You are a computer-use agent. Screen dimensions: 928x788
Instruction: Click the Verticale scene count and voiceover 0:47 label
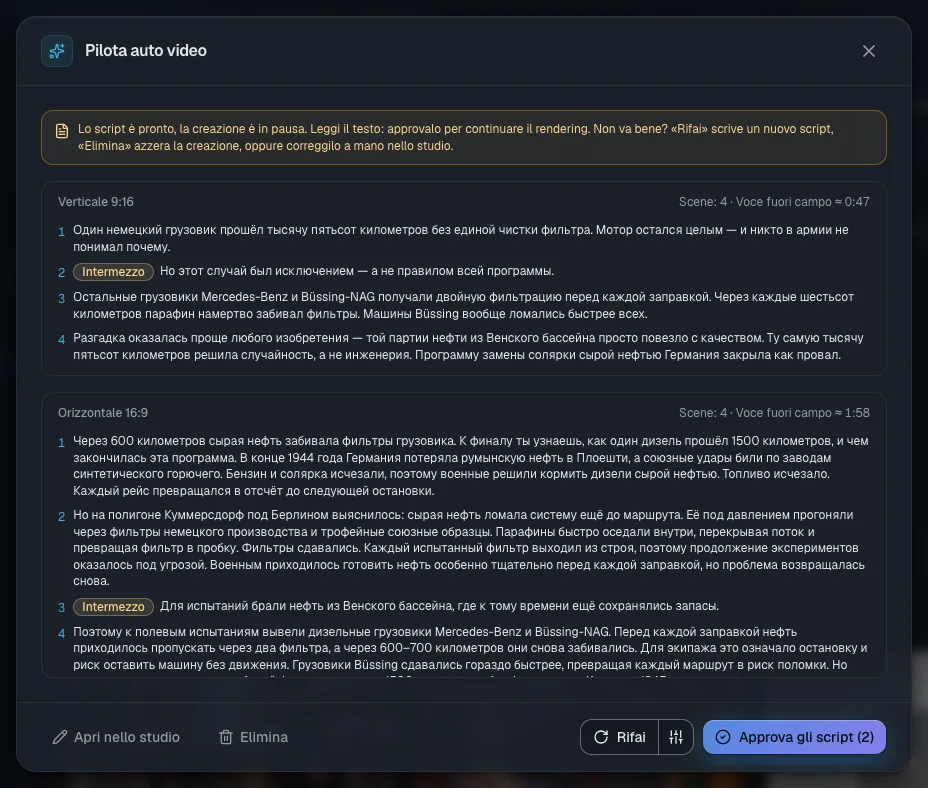click(774, 202)
